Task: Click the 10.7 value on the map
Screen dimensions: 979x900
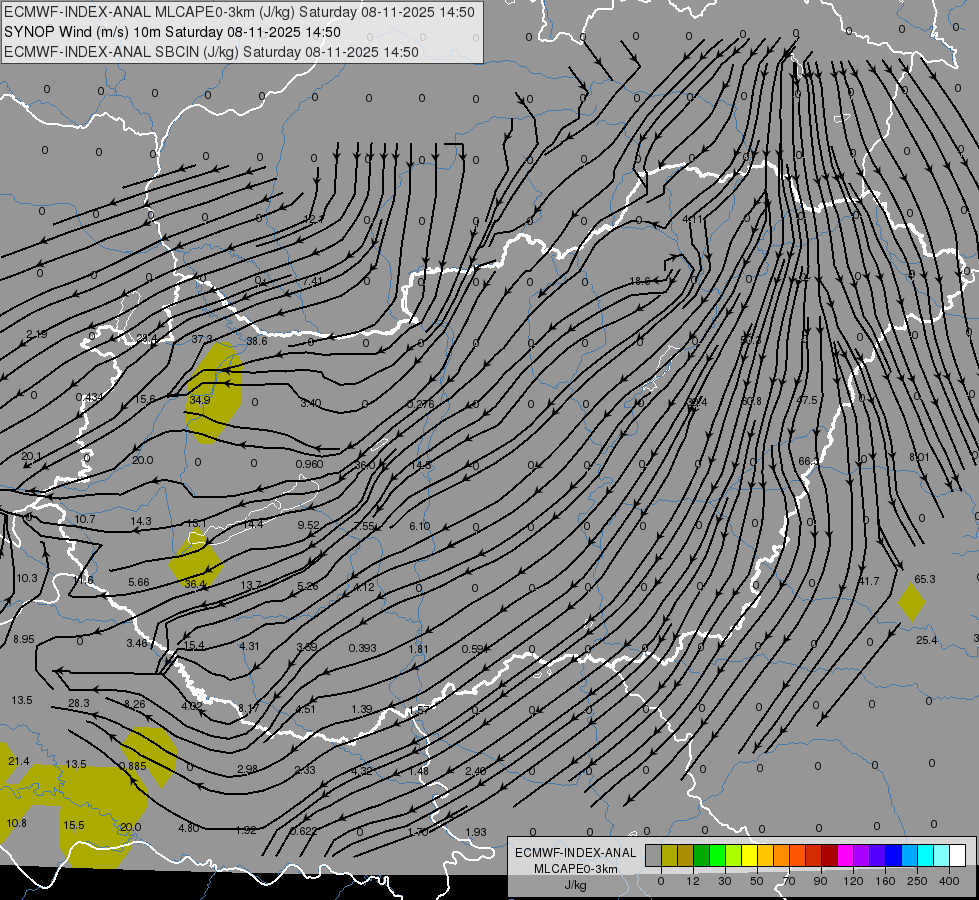Action: pos(85,519)
